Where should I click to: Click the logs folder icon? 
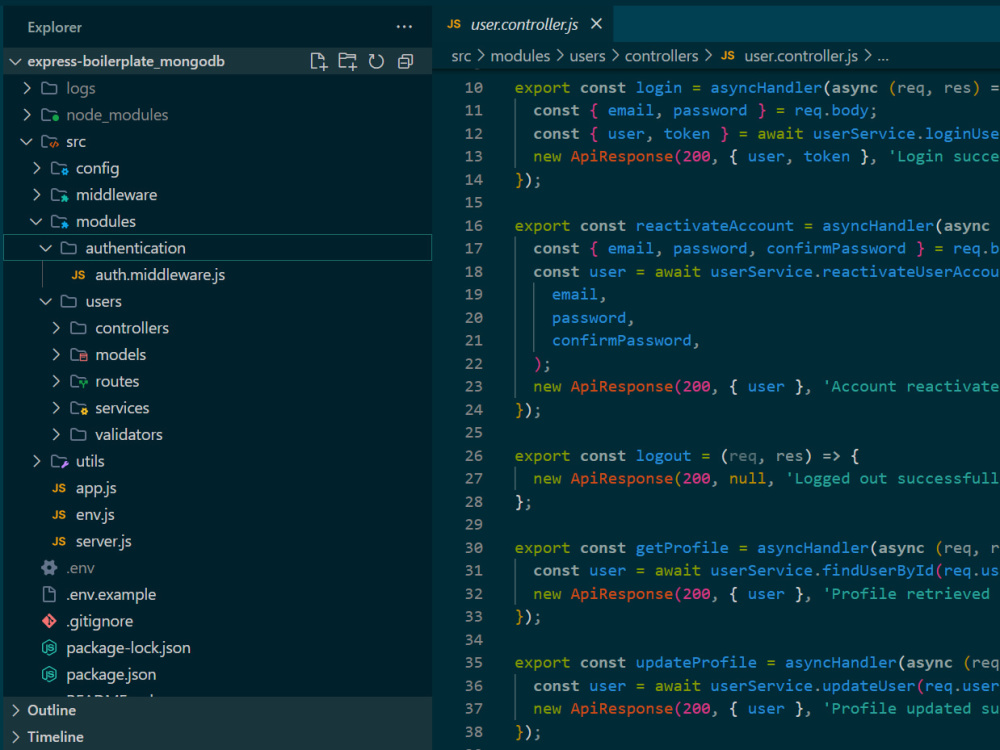(x=49, y=88)
